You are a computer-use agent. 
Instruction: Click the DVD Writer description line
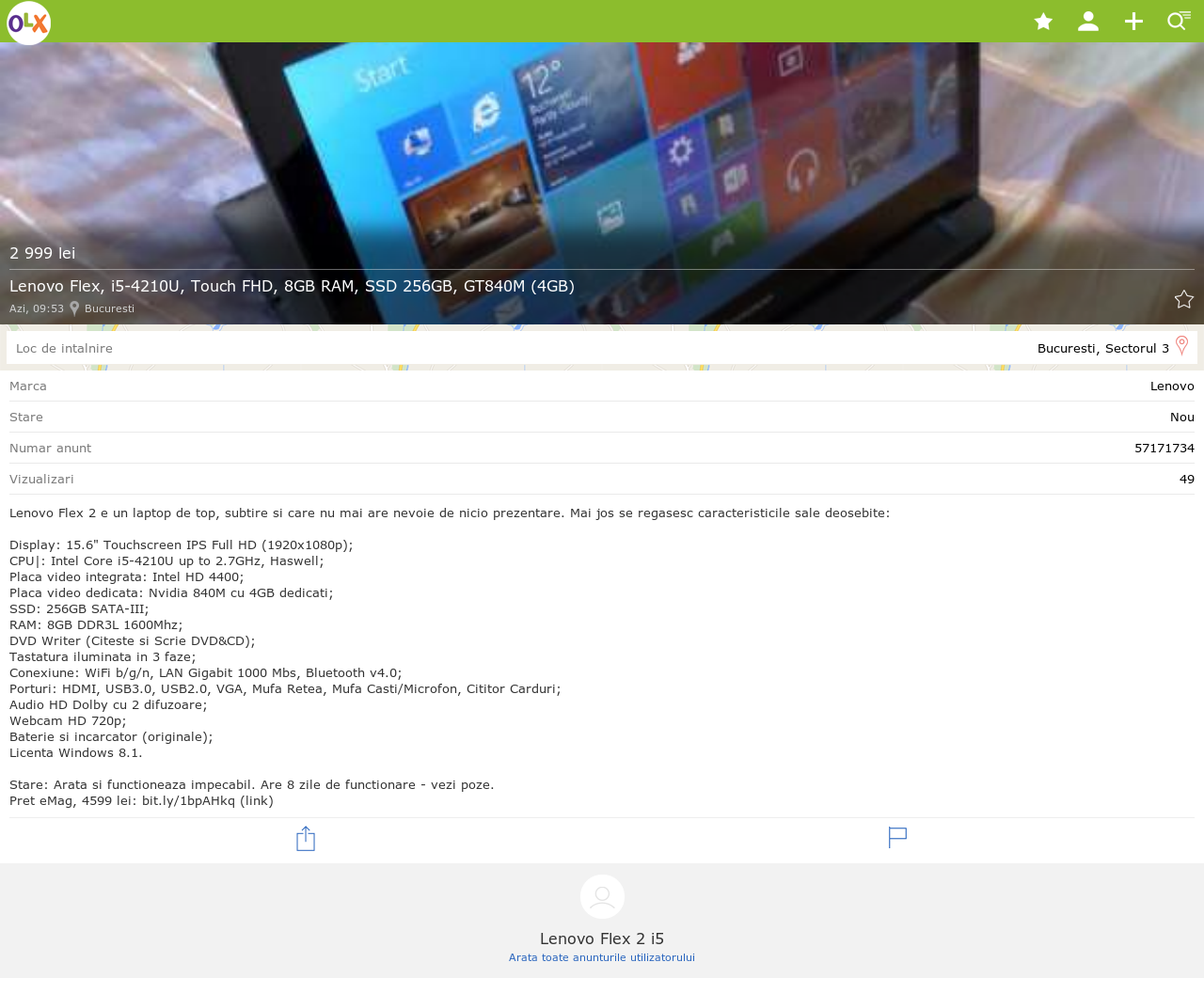coord(133,640)
